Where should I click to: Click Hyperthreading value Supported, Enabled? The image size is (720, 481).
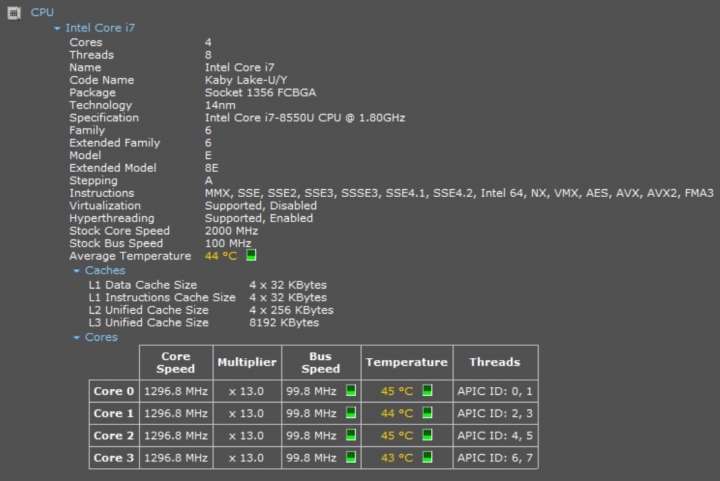coord(259,218)
